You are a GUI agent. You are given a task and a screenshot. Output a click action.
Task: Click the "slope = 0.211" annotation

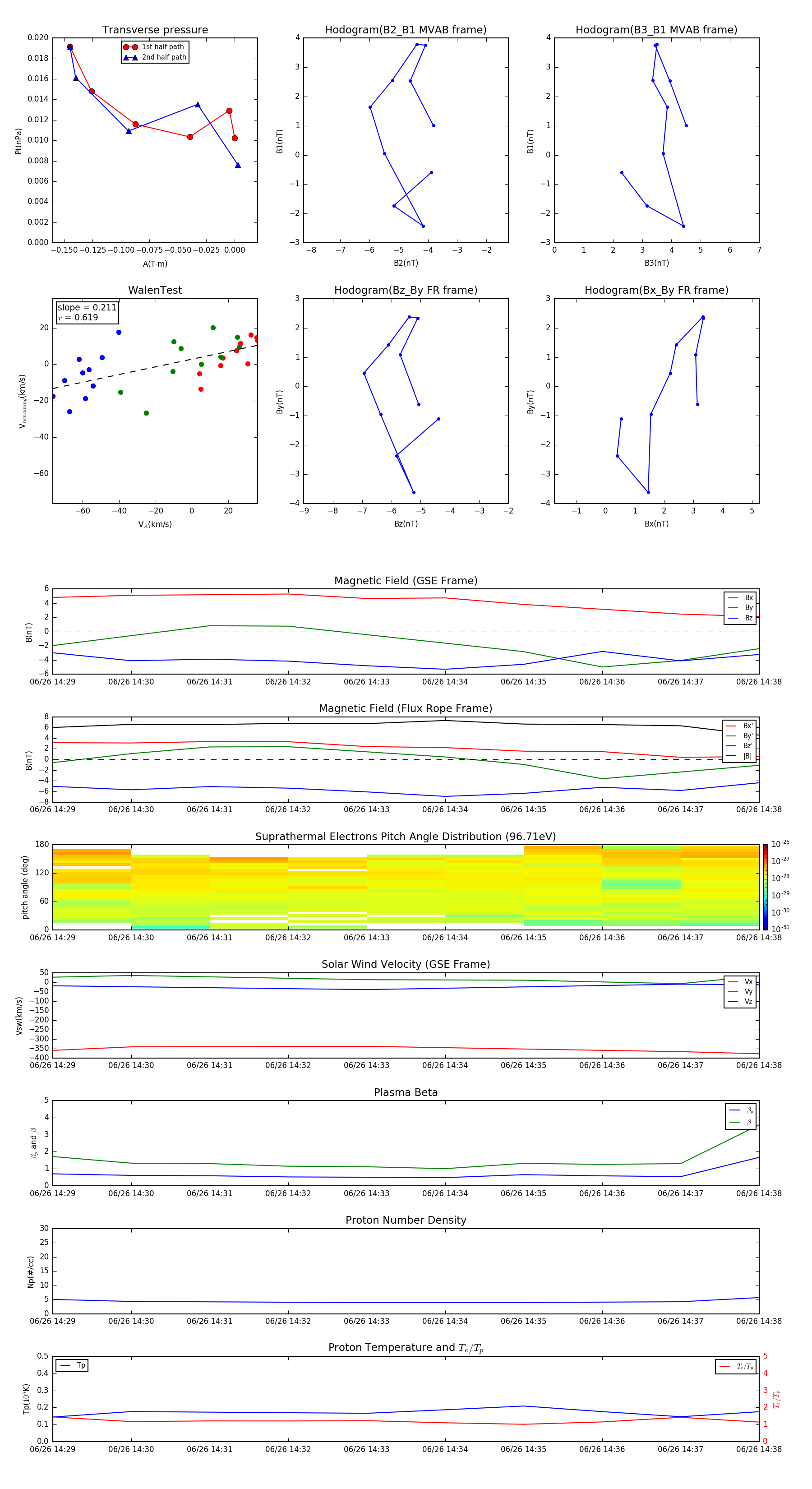click(87, 308)
